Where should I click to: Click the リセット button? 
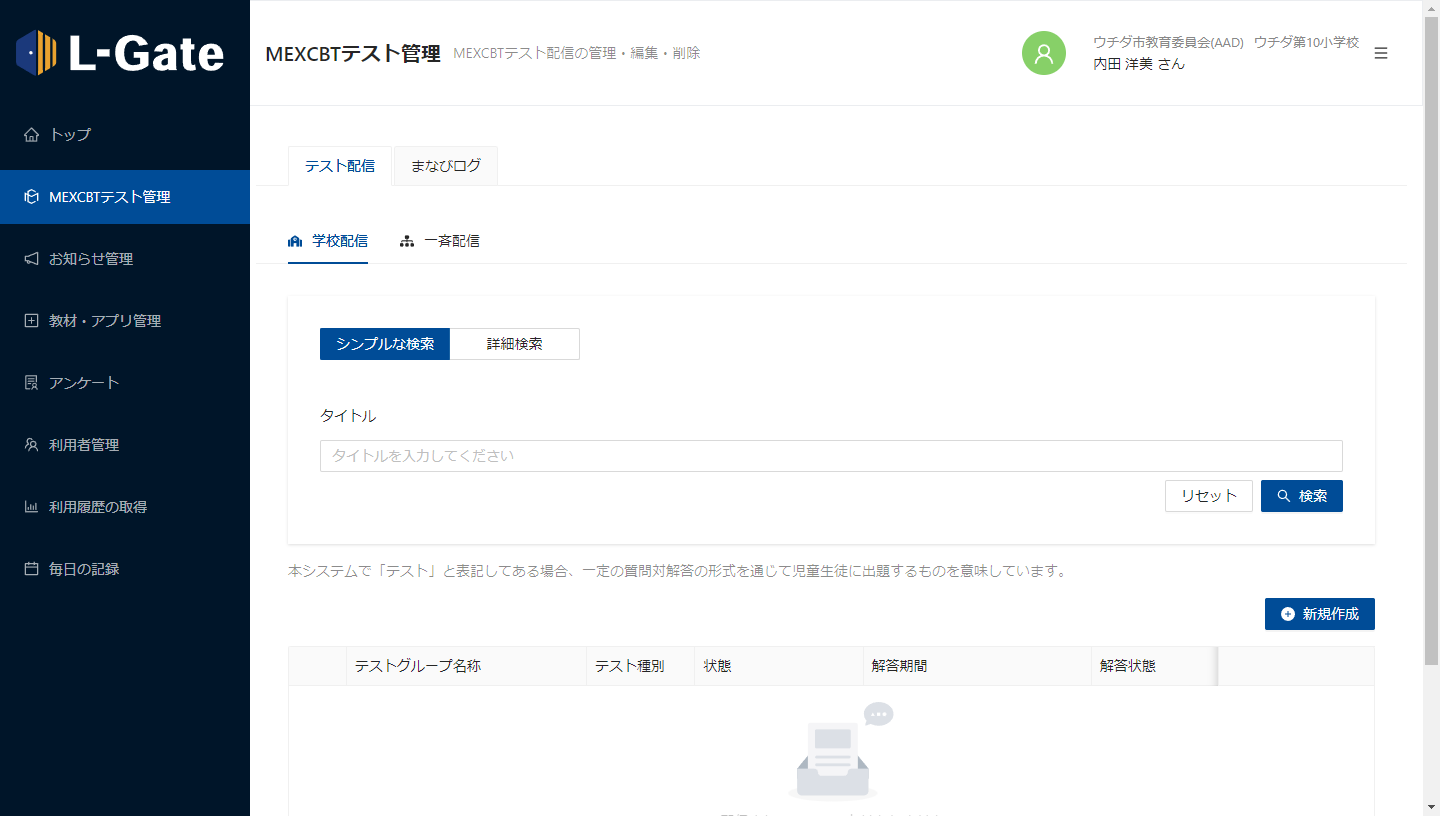(1209, 496)
